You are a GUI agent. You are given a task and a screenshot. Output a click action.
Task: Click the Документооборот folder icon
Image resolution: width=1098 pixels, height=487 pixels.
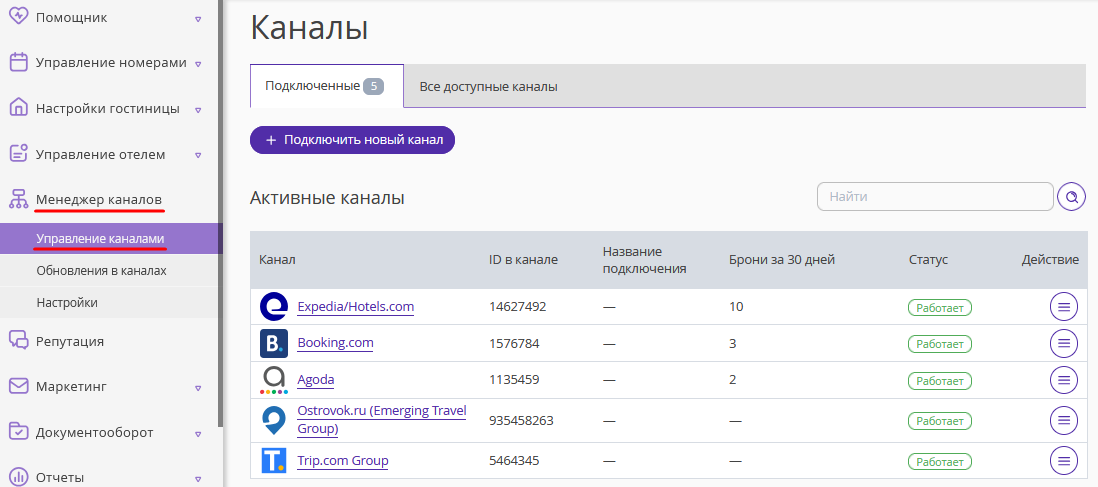pyautogui.click(x=18, y=432)
